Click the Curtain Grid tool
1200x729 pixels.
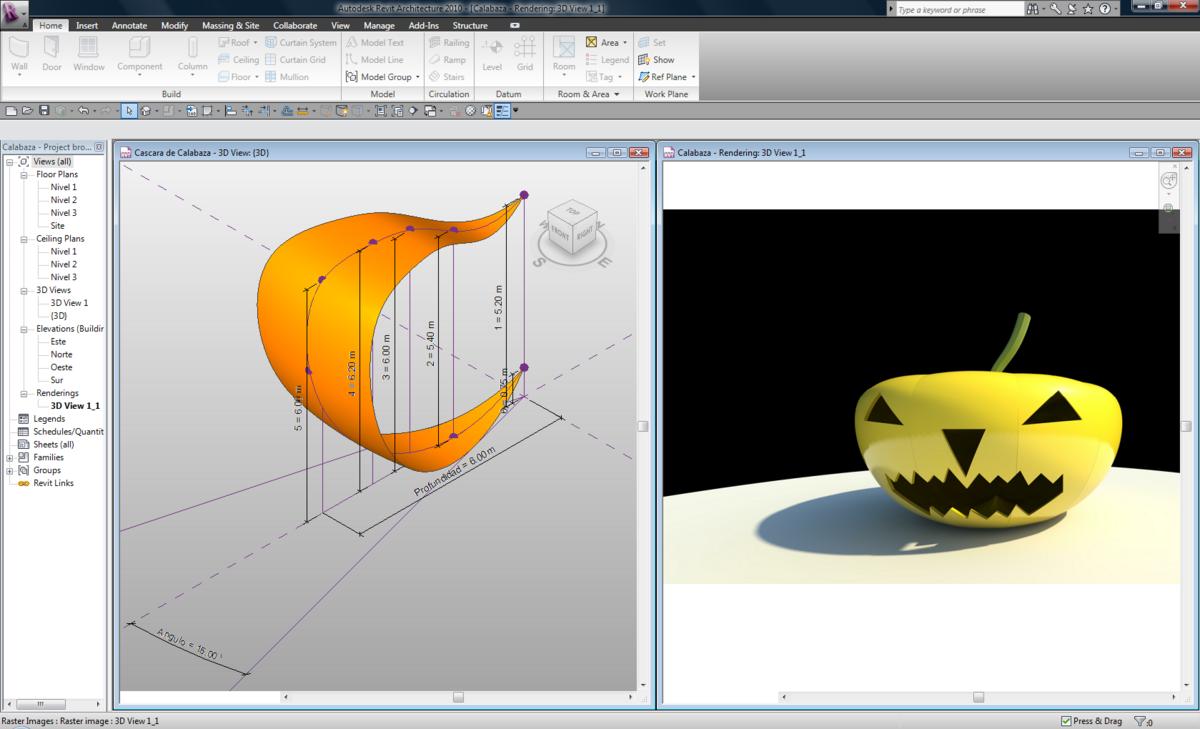[296, 60]
